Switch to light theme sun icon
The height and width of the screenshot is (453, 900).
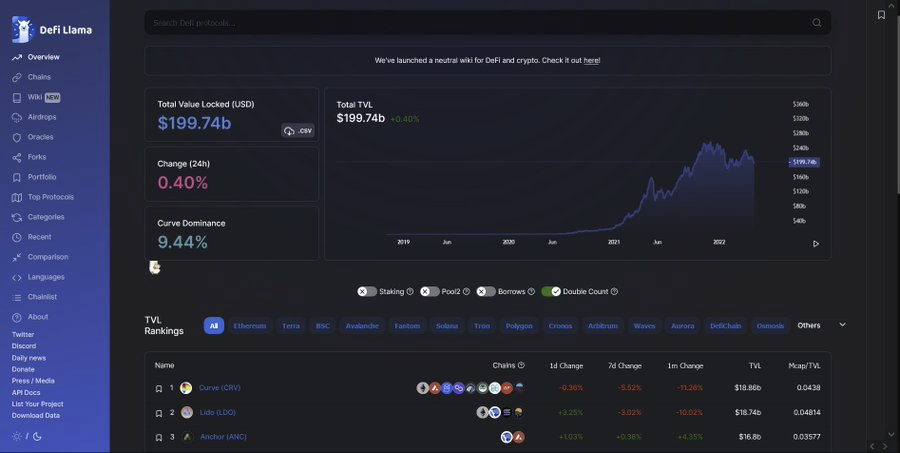click(x=17, y=436)
